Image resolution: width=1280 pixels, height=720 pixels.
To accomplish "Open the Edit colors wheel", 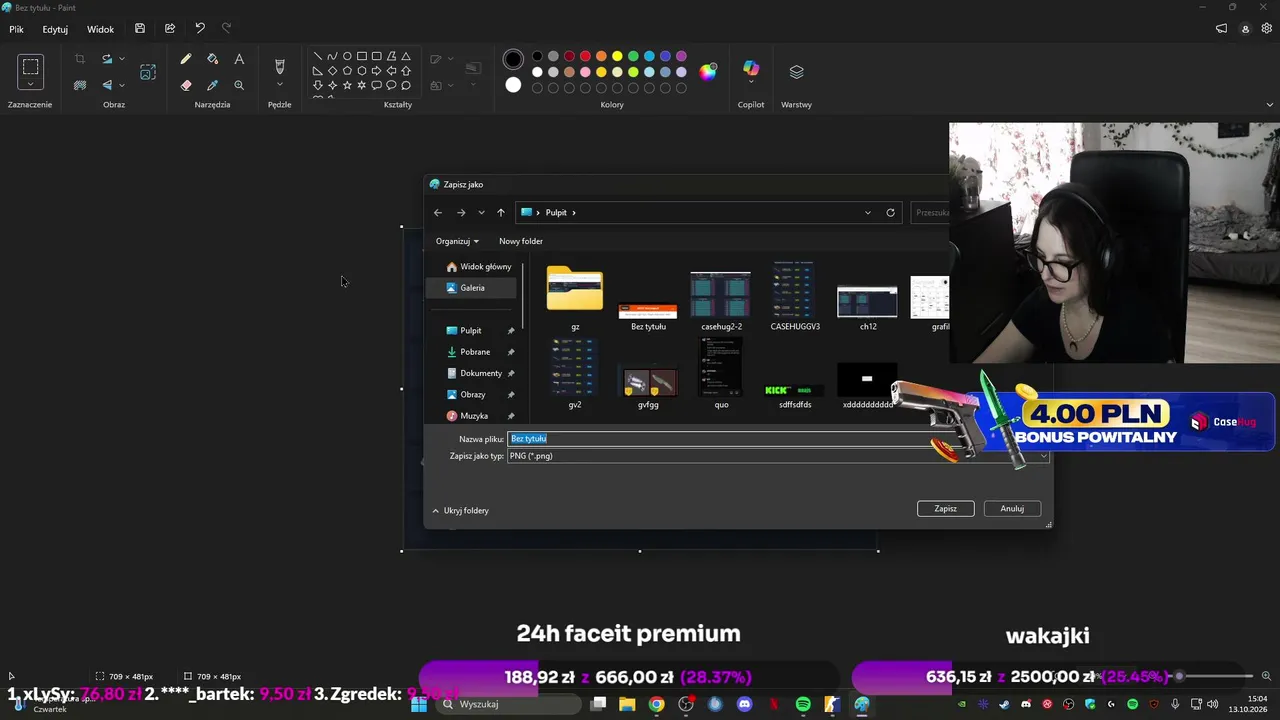I will pyautogui.click(x=708, y=71).
